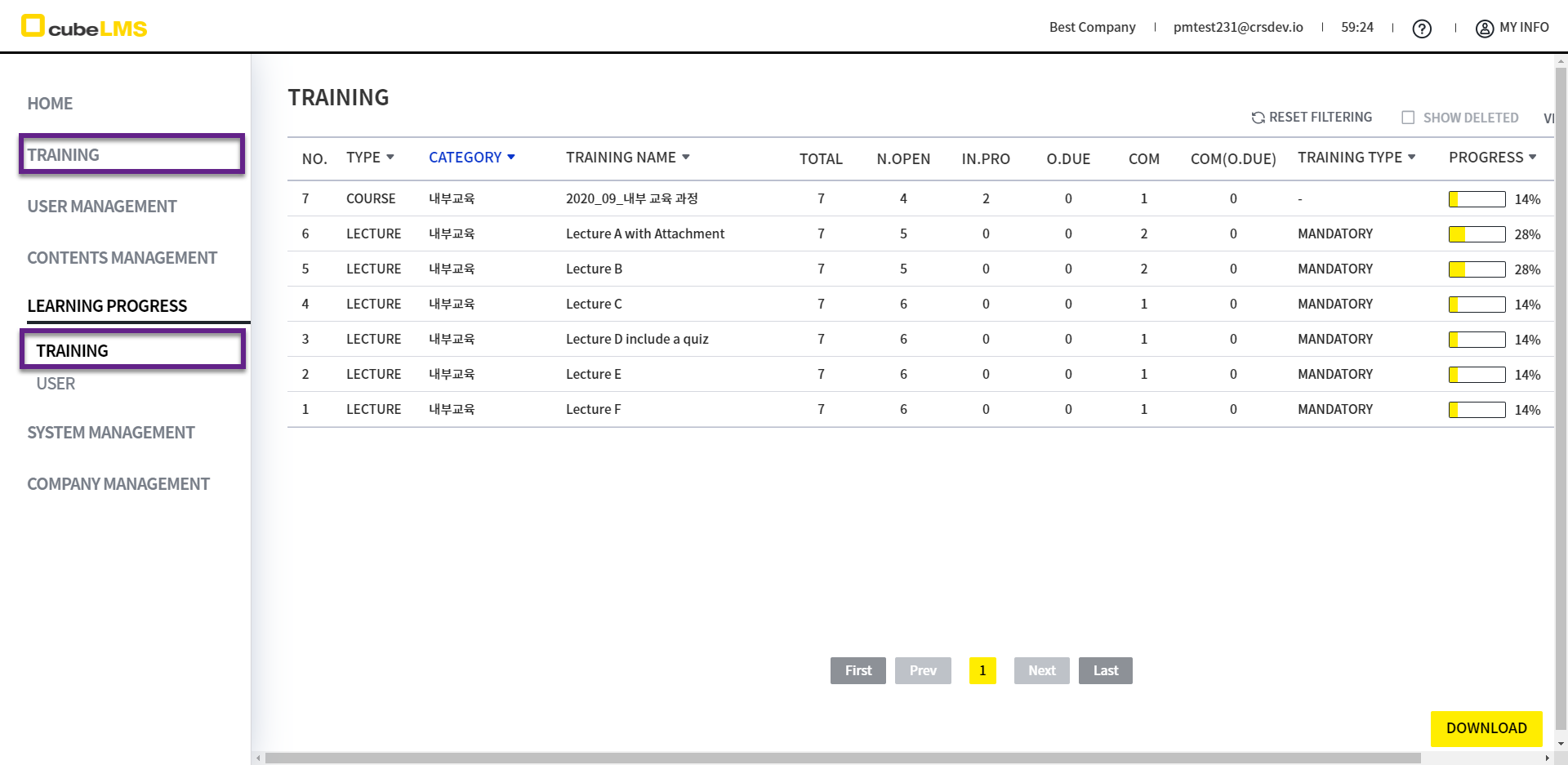Click the Last pagination button
Screen dimensions: 1568x765
tap(1105, 670)
